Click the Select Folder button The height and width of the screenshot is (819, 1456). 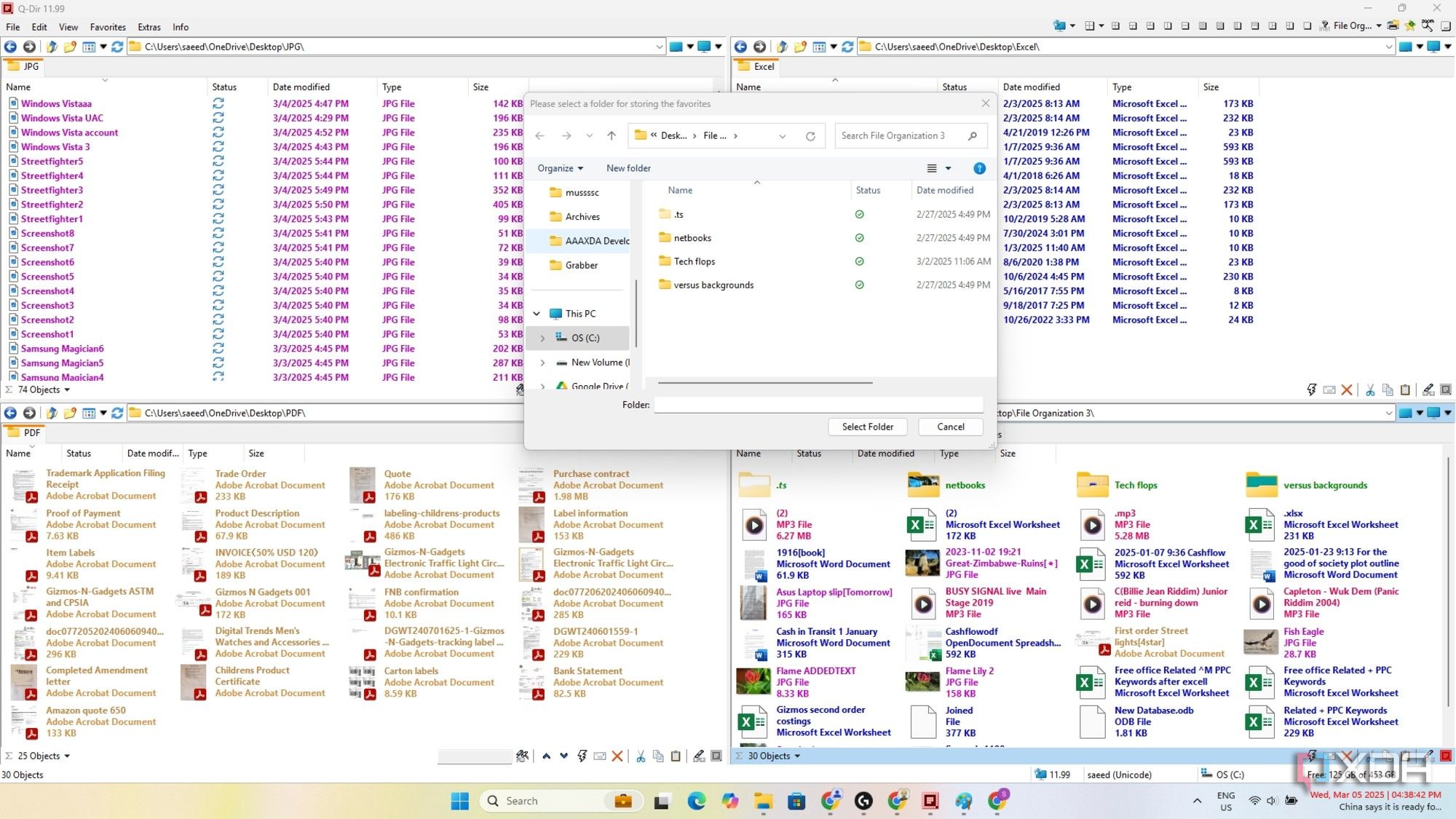tap(867, 427)
